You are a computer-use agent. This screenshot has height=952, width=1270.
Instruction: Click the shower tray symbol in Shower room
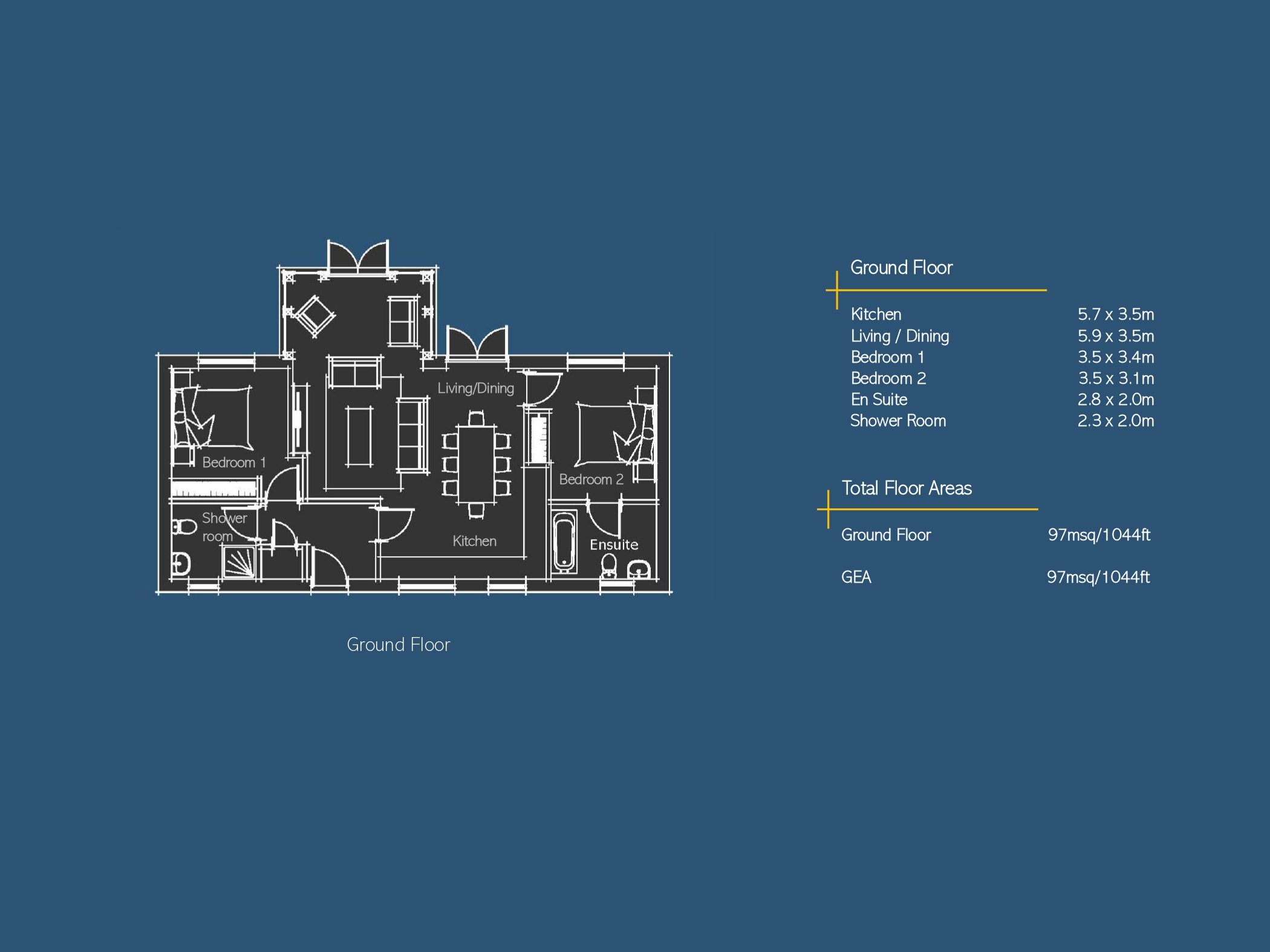239,561
